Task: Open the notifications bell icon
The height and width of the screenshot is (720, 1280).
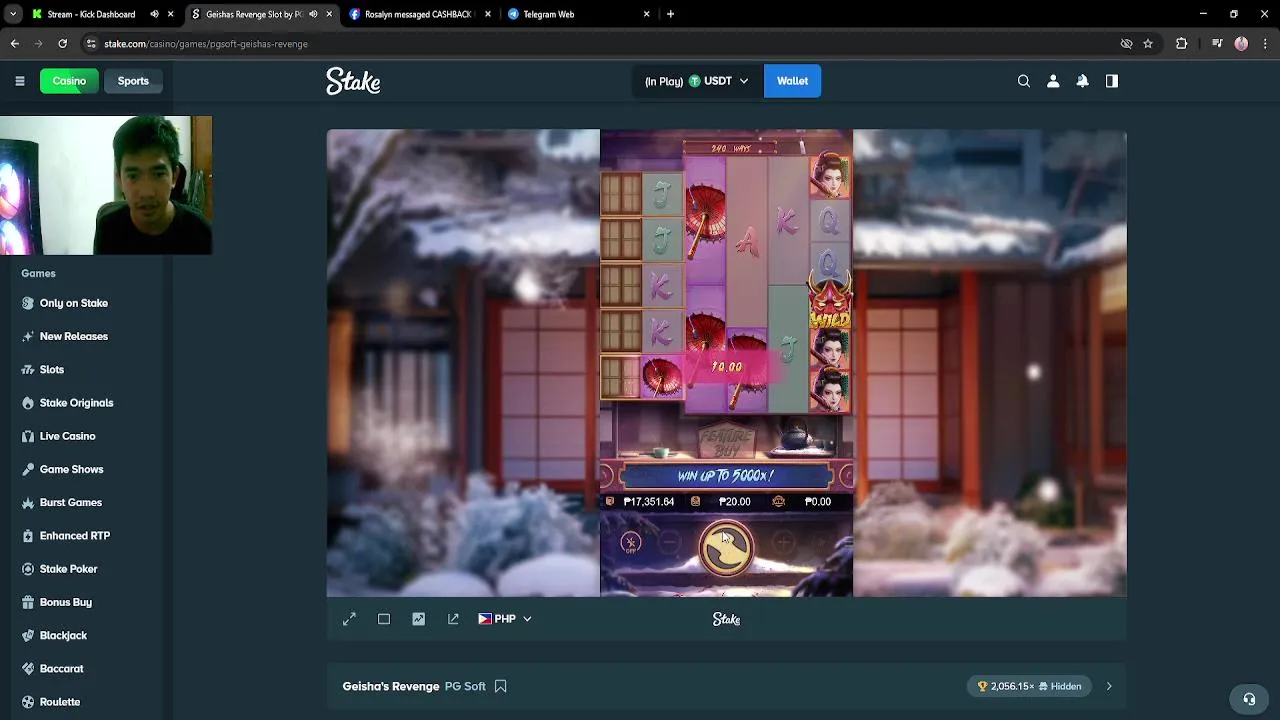Action: click(x=1082, y=81)
